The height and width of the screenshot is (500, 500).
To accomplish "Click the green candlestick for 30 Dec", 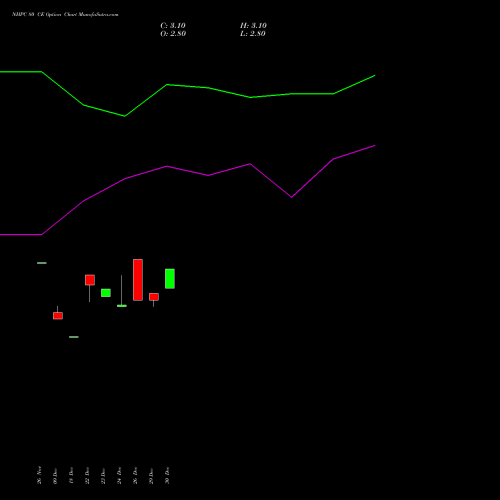I will point(170,278).
